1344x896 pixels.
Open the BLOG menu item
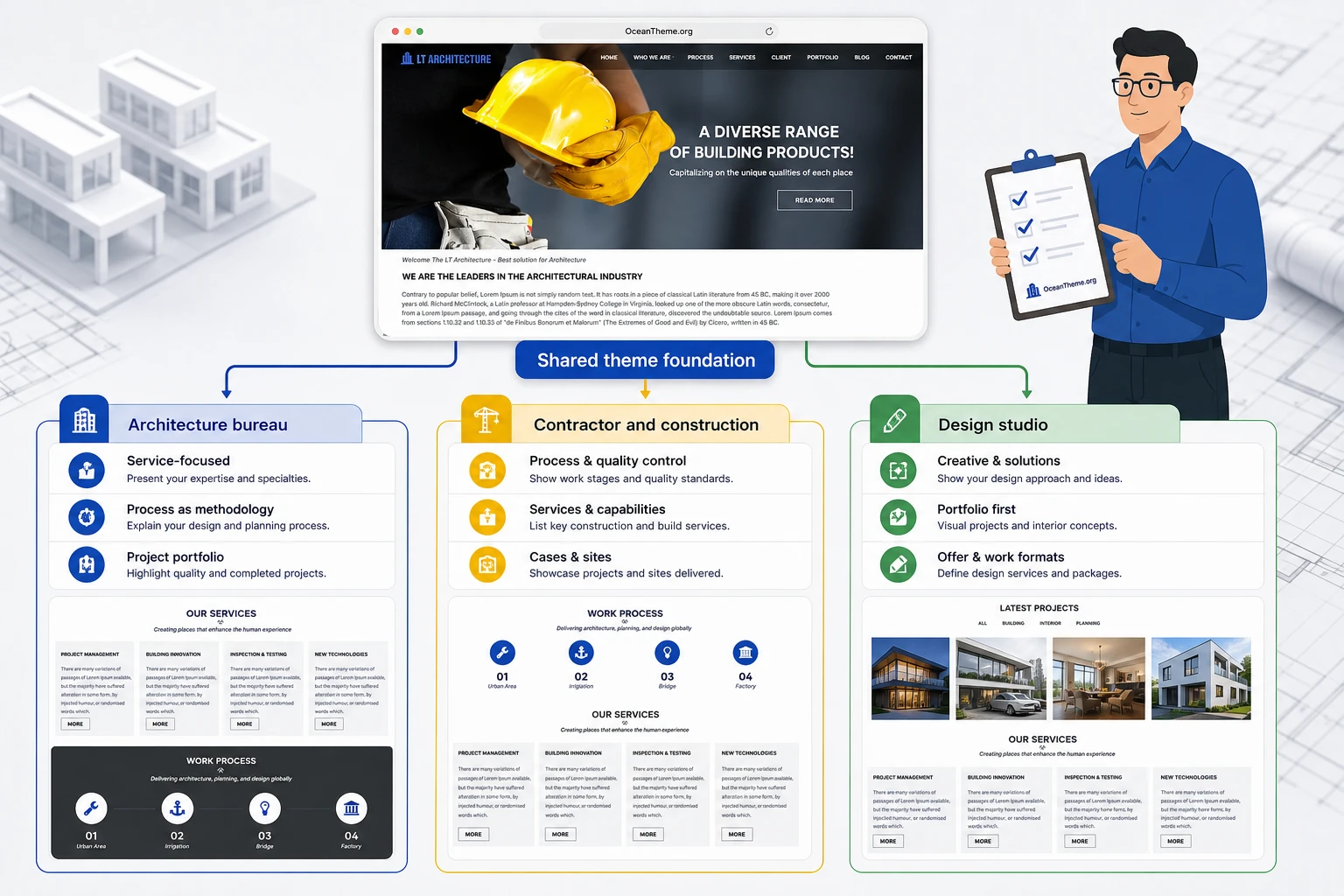[x=862, y=58]
